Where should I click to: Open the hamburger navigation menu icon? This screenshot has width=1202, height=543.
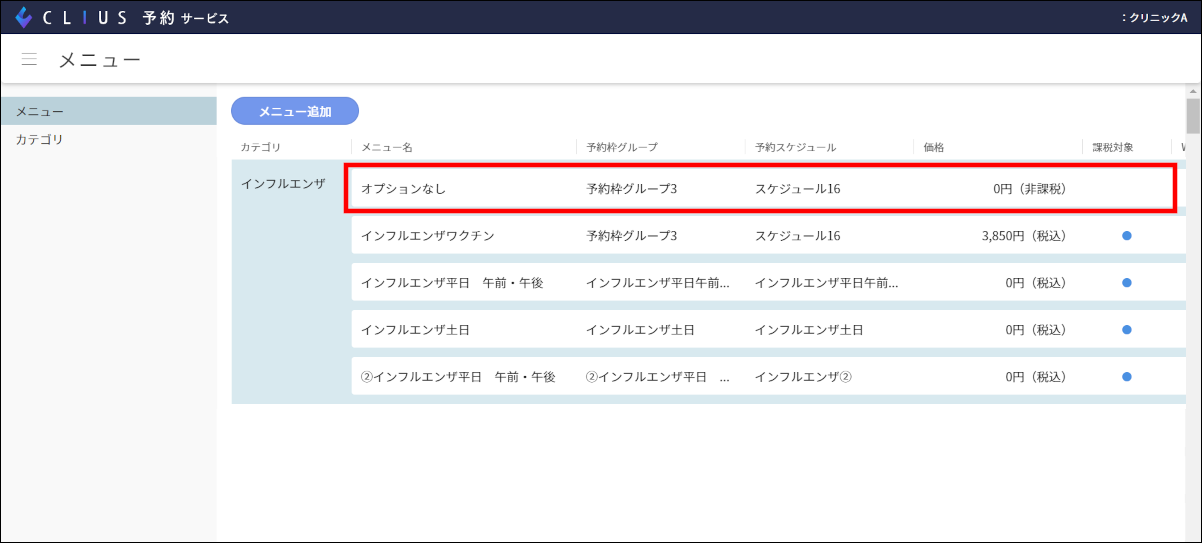coord(29,60)
